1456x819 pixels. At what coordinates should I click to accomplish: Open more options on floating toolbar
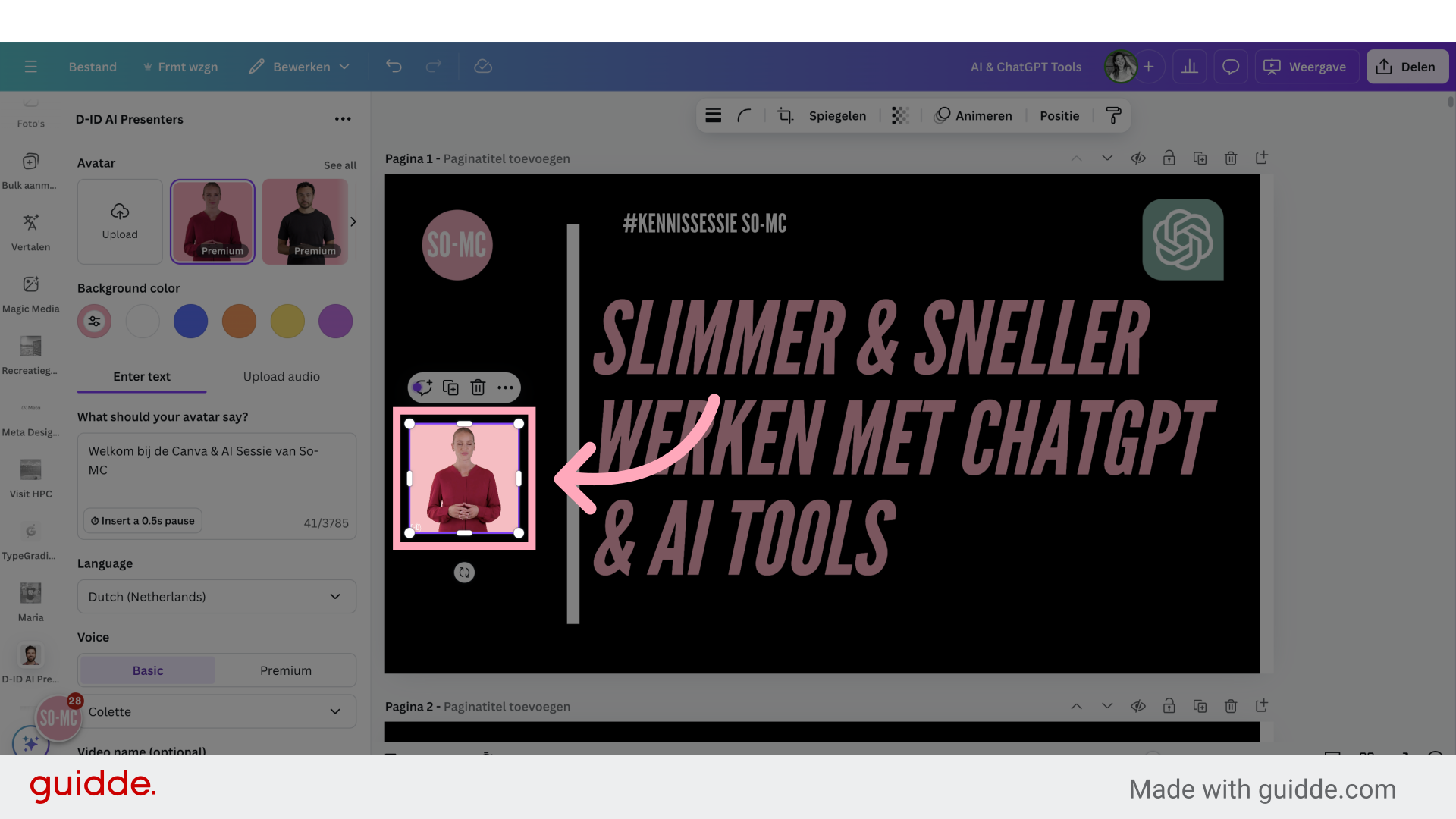pos(505,388)
